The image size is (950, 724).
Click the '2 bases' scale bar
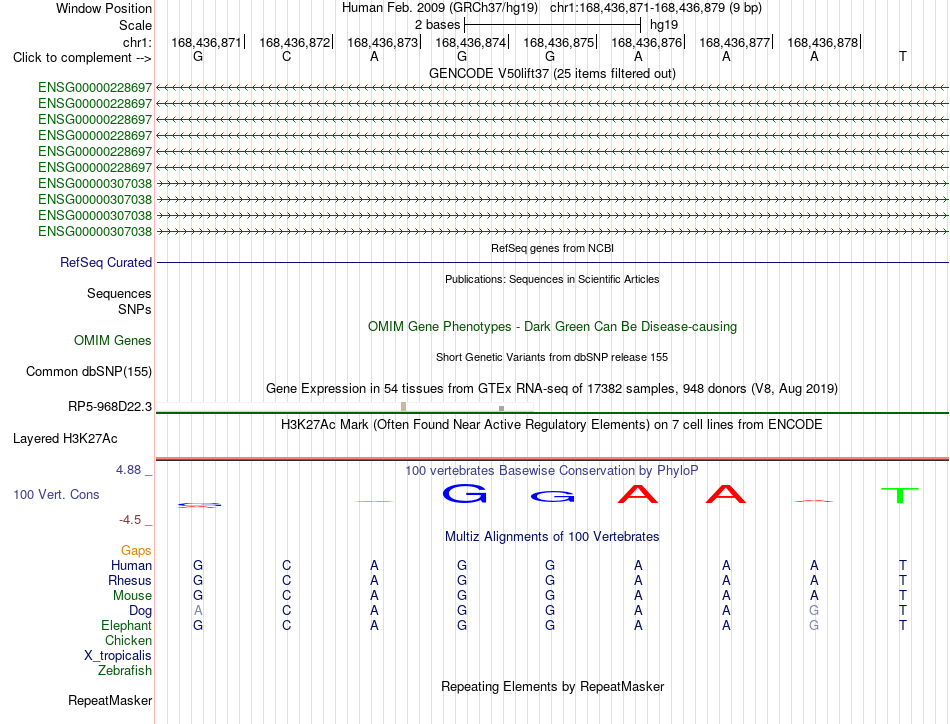click(552, 25)
